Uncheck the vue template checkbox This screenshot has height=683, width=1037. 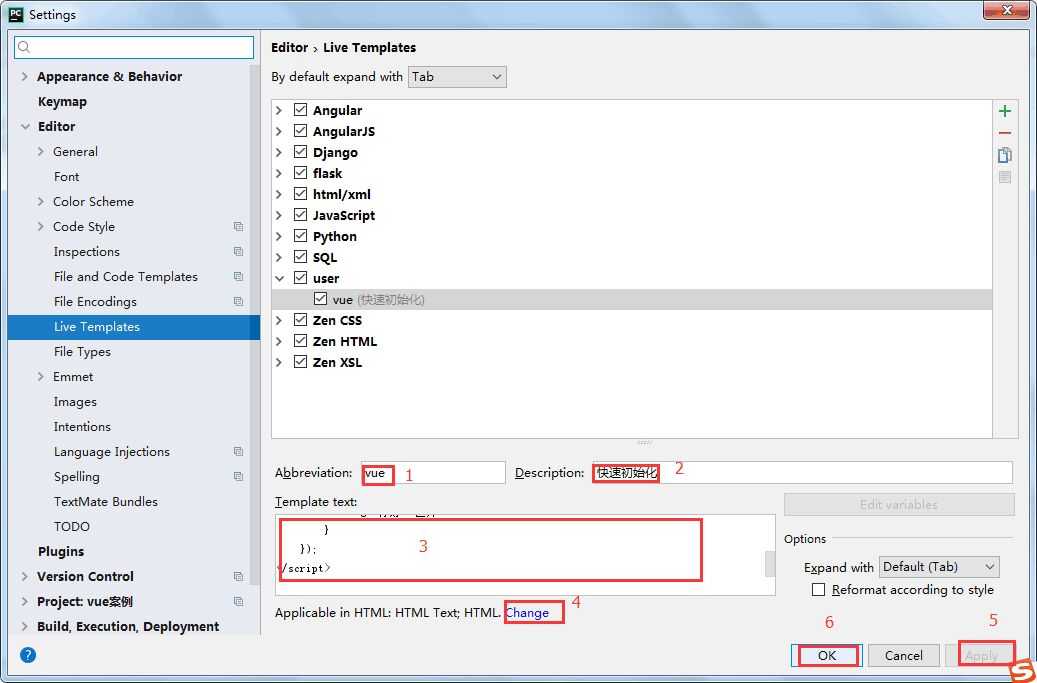(x=321, y=299)
